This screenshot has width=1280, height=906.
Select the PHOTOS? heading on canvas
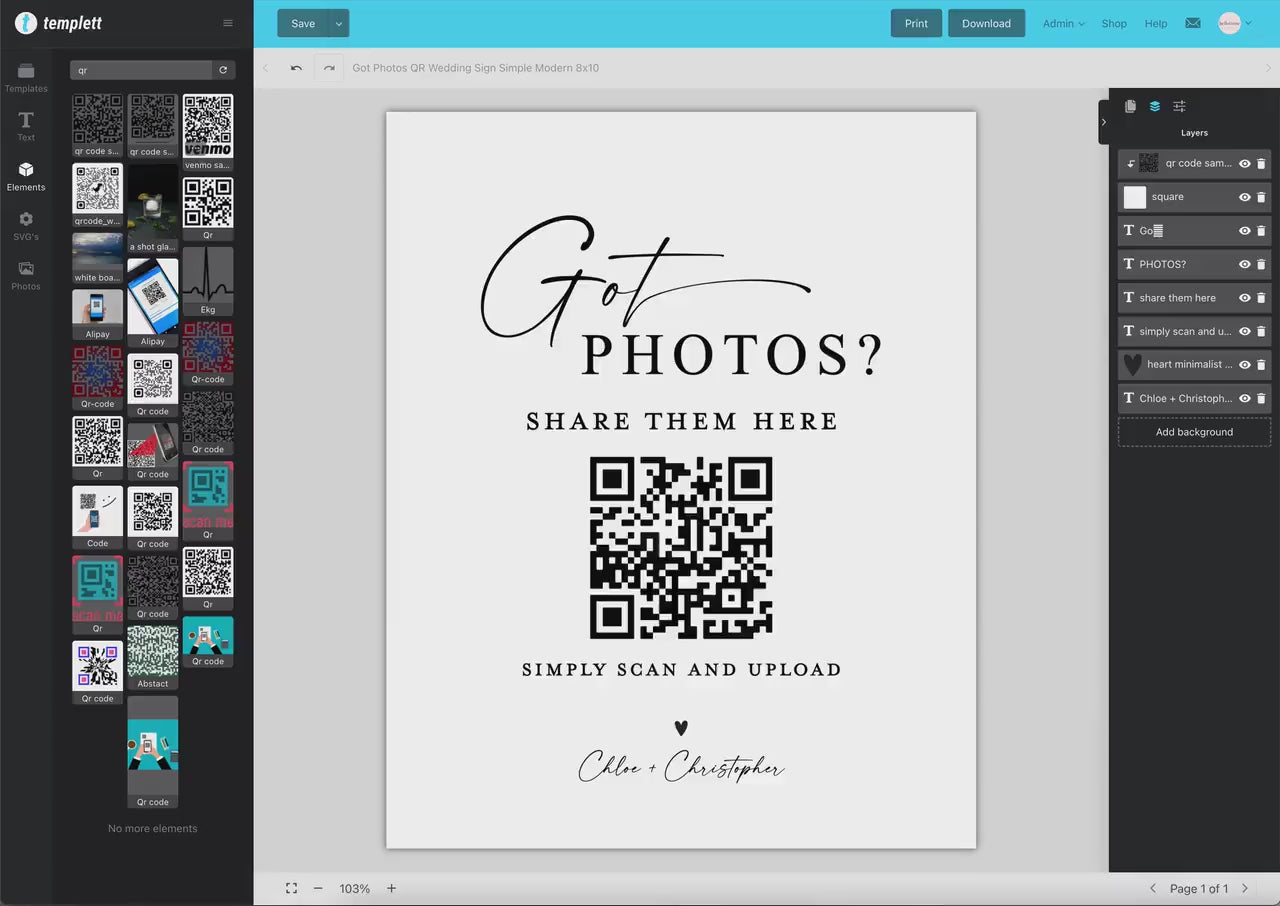click(732, 354)
